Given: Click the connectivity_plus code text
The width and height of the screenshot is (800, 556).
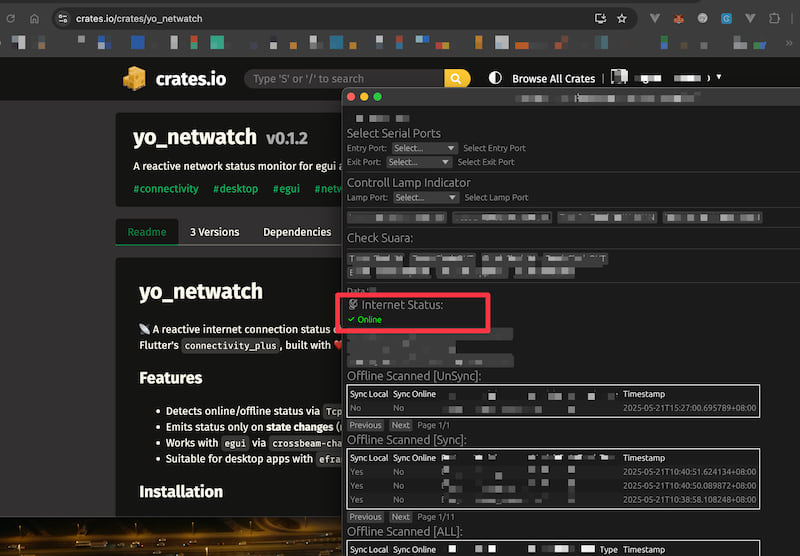Looking at the screenshot, I should pos(230,345).
